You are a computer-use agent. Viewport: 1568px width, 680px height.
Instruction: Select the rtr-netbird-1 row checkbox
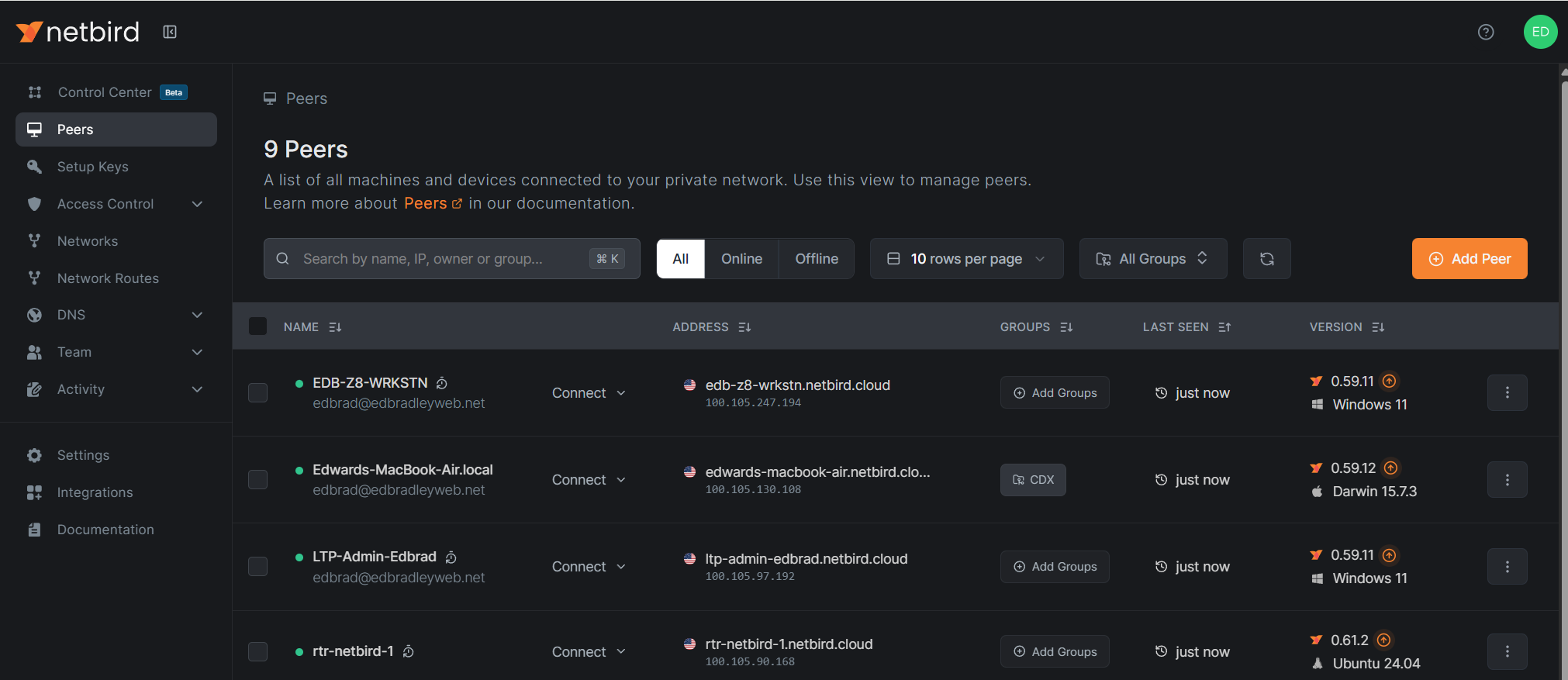[257, 652]
